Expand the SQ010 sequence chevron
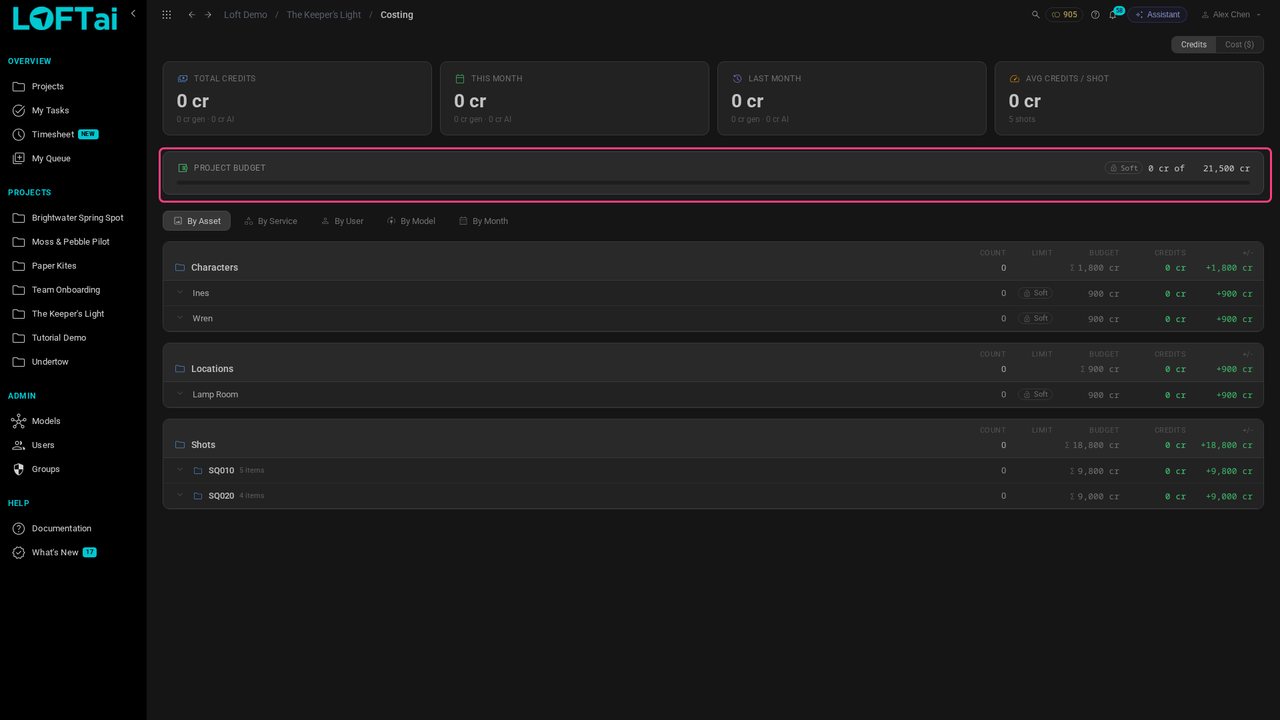1280x720 pixels. (x=180, y=470)
